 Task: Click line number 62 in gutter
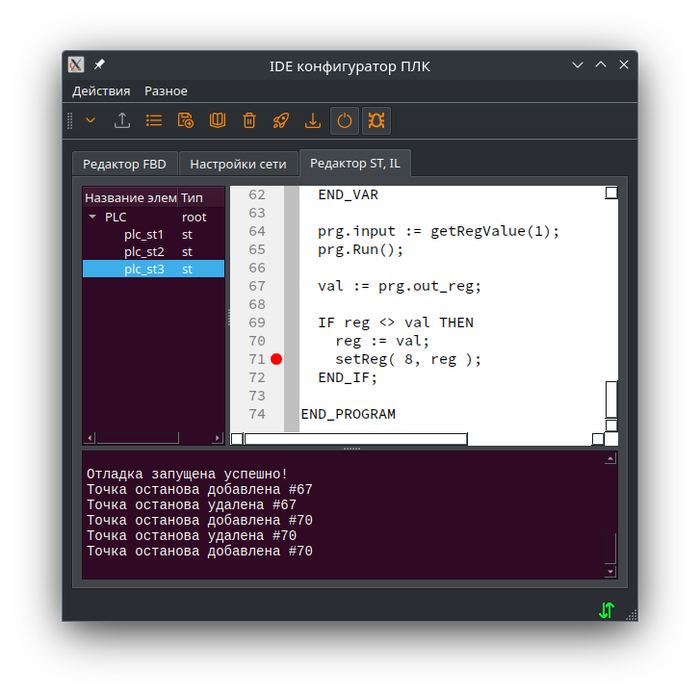point(257,195)
